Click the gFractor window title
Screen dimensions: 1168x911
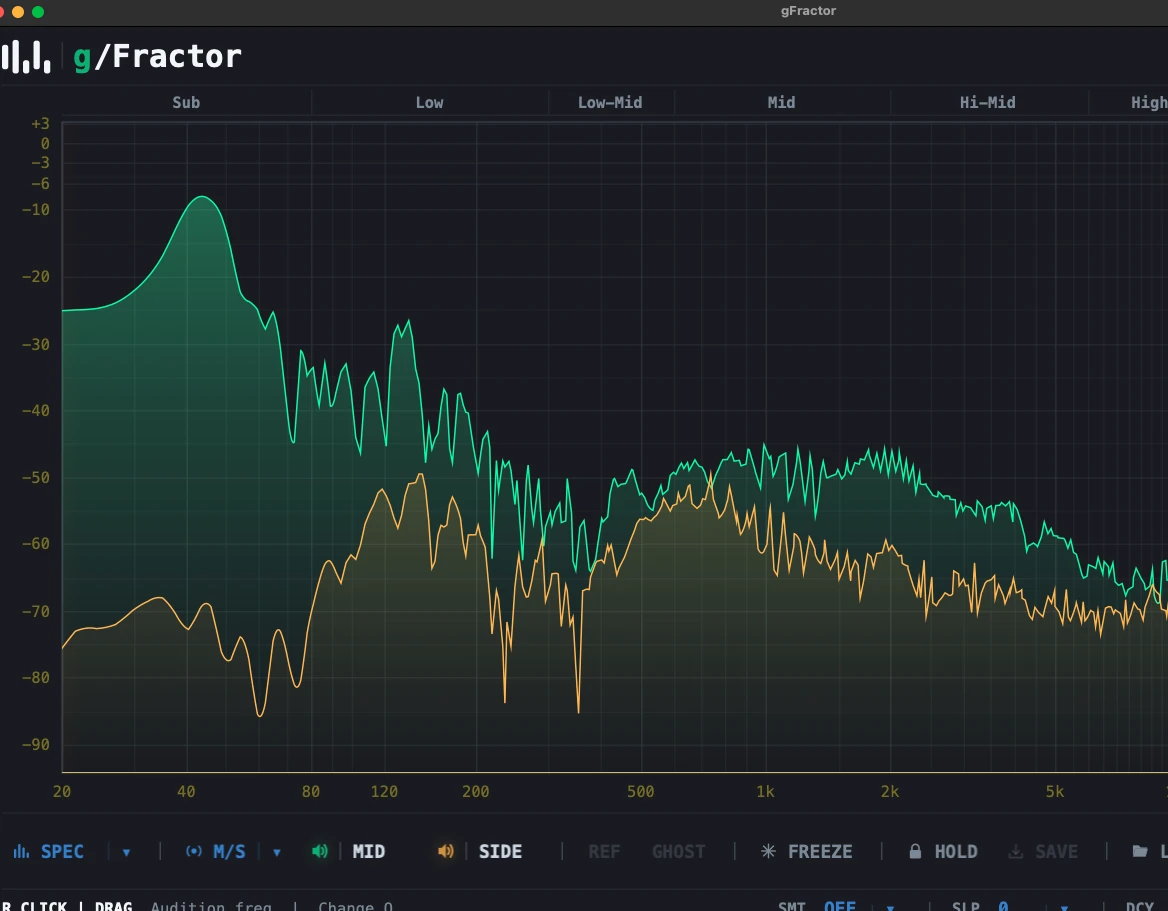click(807, 11)
